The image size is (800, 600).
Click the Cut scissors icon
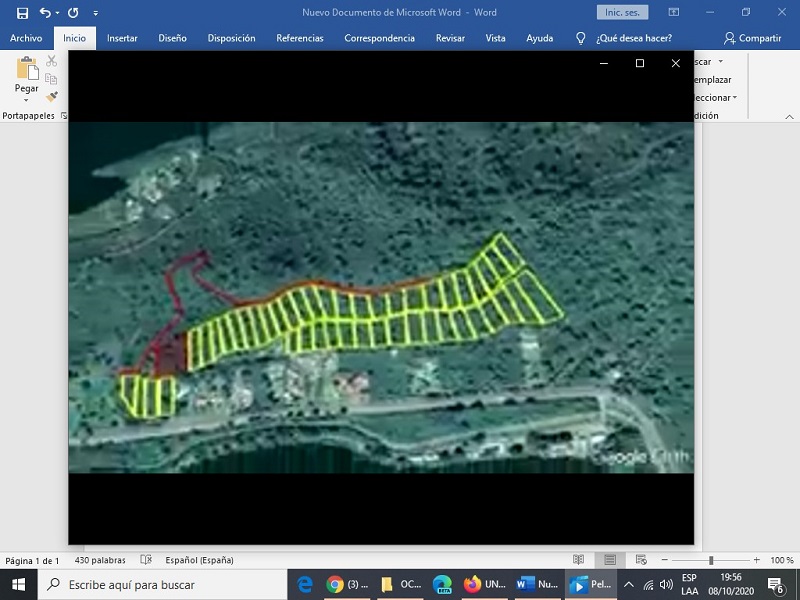point(52,61)
